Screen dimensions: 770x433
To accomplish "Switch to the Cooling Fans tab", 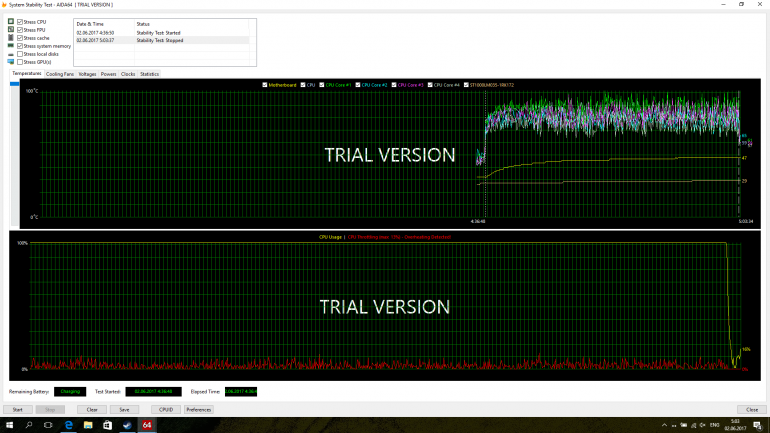I will [x=60, y=74].
